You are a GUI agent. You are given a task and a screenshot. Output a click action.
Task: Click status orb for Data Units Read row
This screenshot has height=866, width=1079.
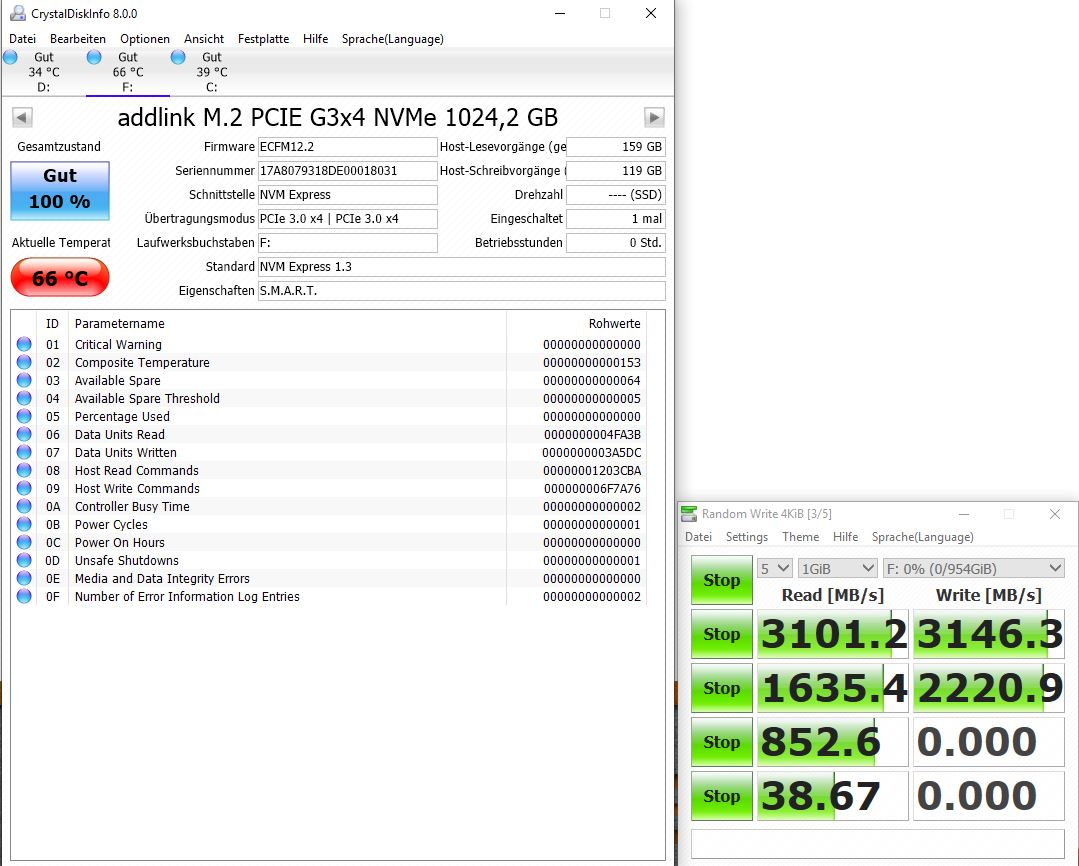[x=24, y=434]
